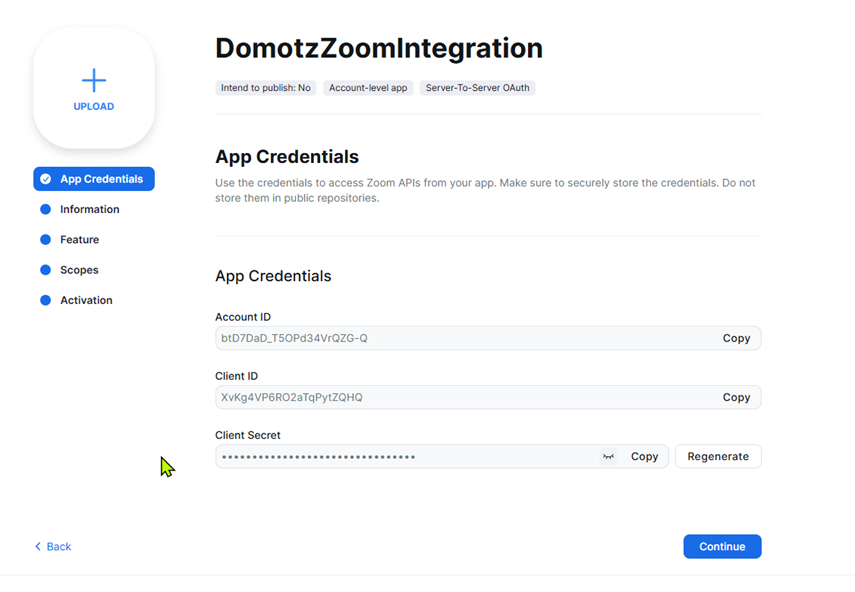
Task: Toggle Client Secret visibility eye icon
Action: (608, 457)
